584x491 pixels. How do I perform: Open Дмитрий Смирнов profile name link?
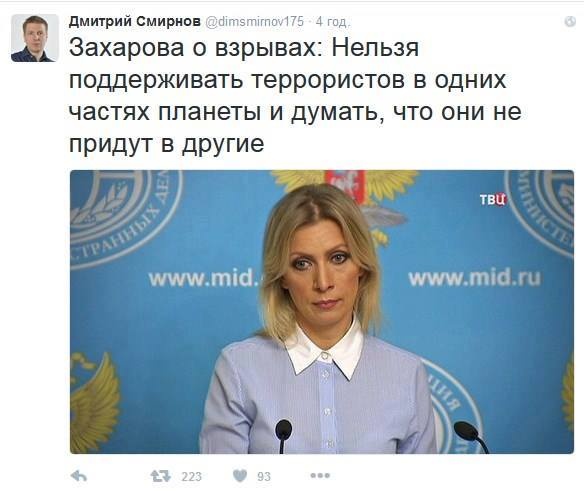(x=134, y=22)
